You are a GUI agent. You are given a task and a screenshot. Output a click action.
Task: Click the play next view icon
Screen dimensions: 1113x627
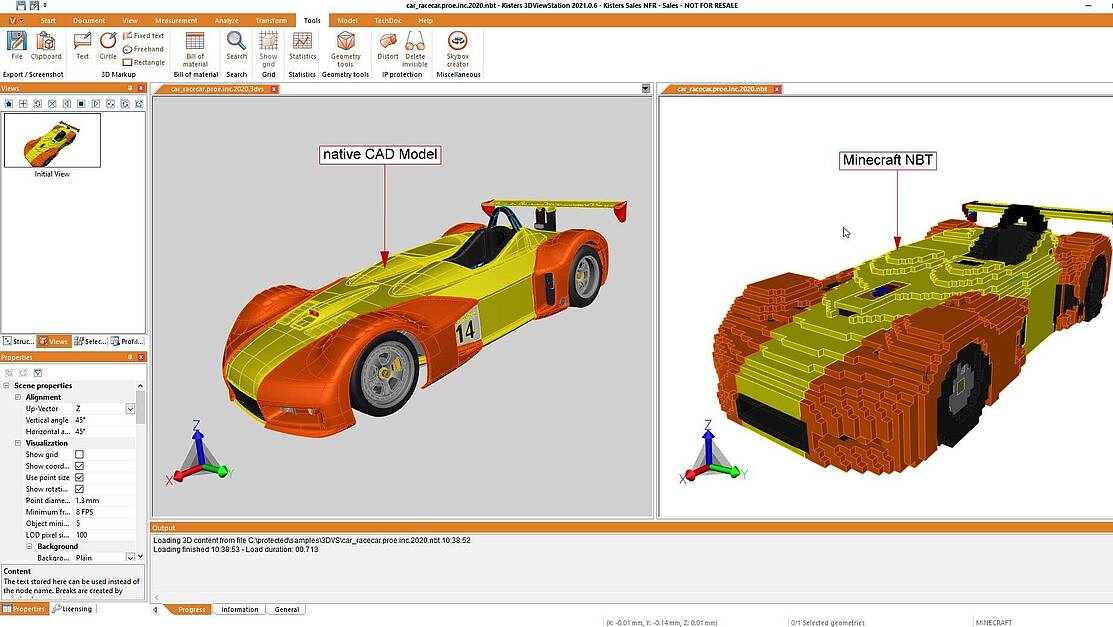96,104
